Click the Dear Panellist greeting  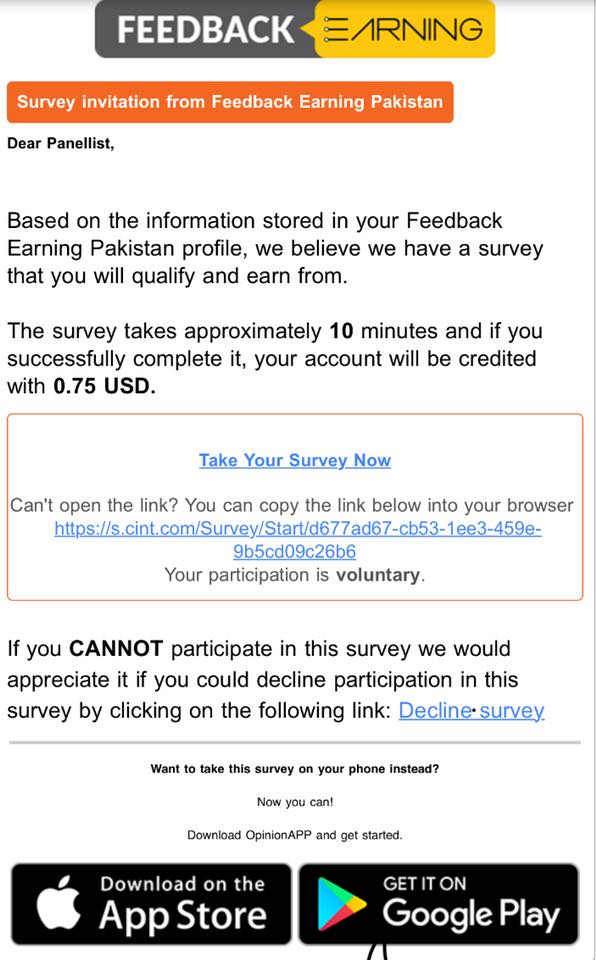click(x=61, y=143)
